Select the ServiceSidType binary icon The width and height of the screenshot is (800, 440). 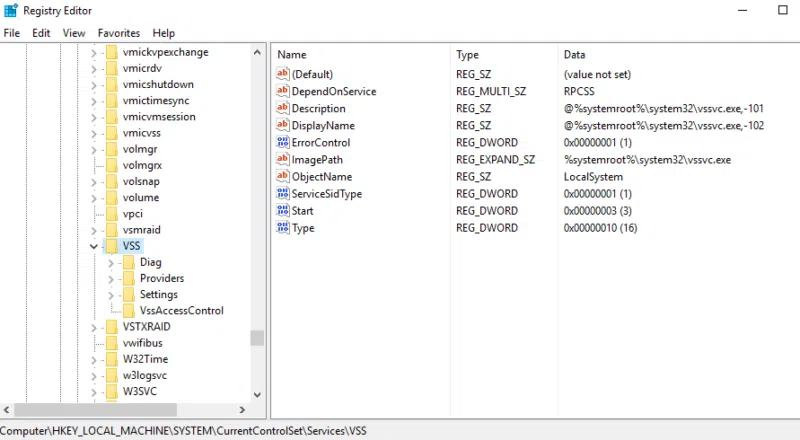coord(283,193)
